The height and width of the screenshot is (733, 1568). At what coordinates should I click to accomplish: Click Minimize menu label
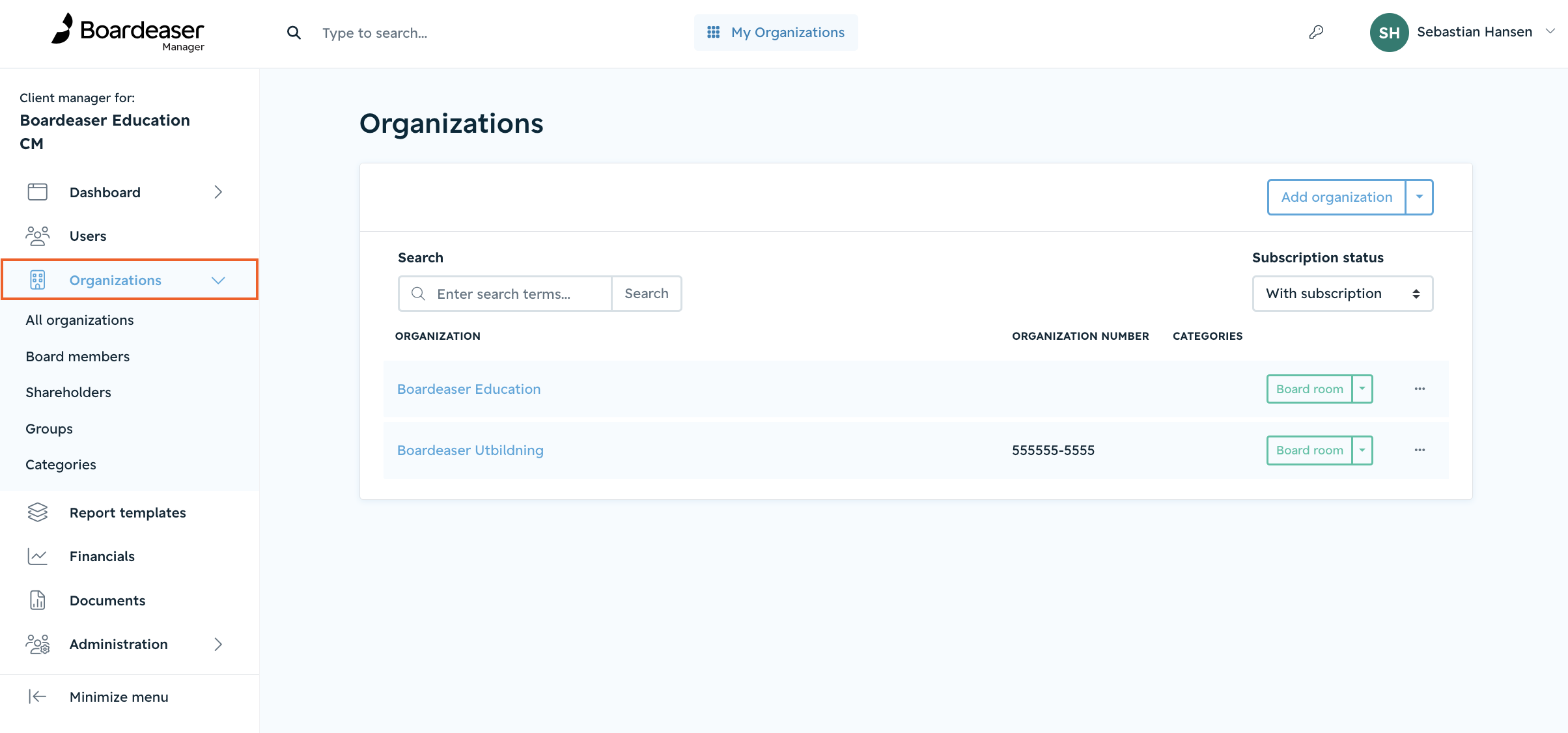pyautogui.click(x=119, y=697)
